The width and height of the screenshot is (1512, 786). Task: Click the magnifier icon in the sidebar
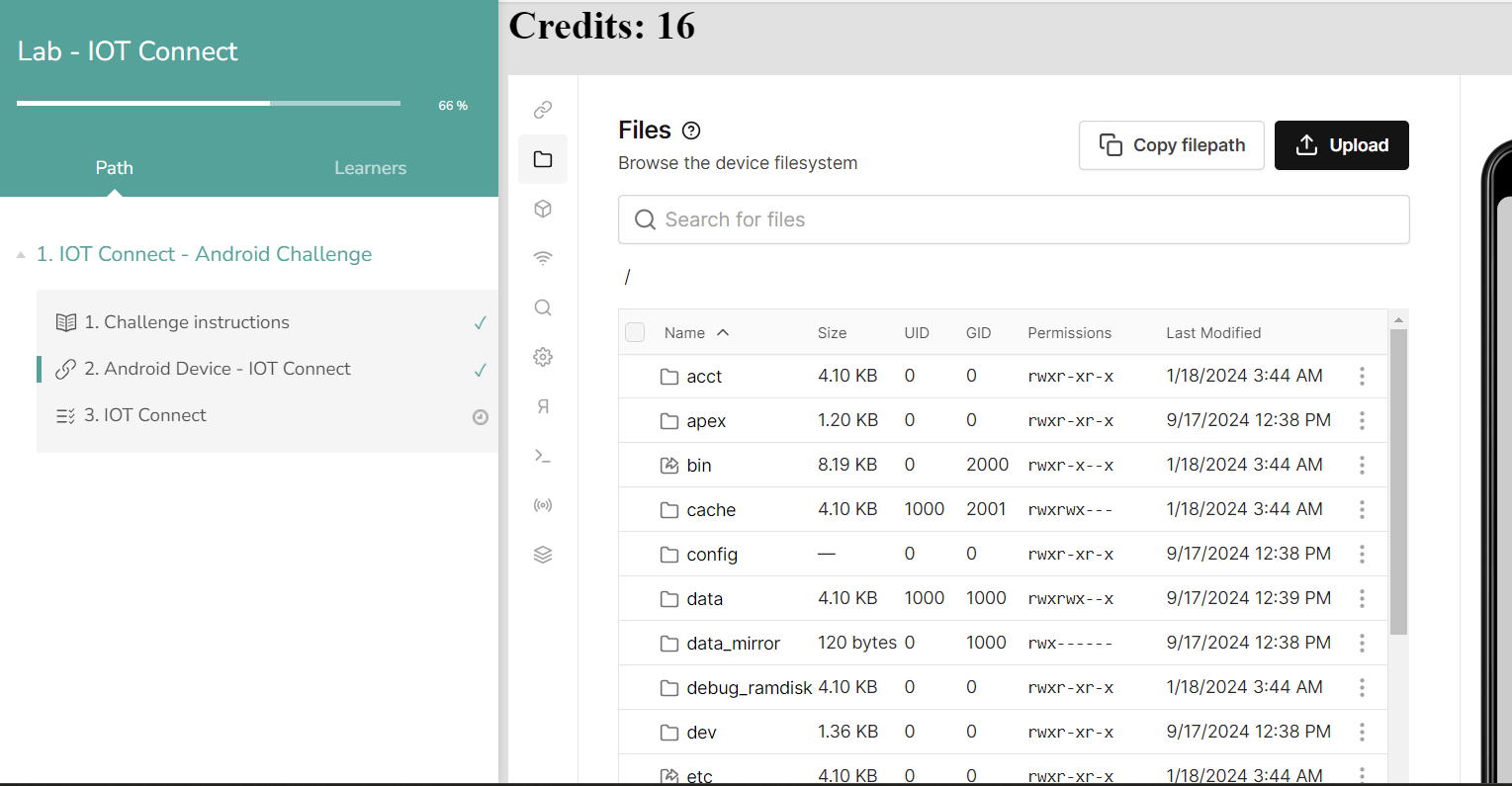pyautogui.click(x=543, y=307)
